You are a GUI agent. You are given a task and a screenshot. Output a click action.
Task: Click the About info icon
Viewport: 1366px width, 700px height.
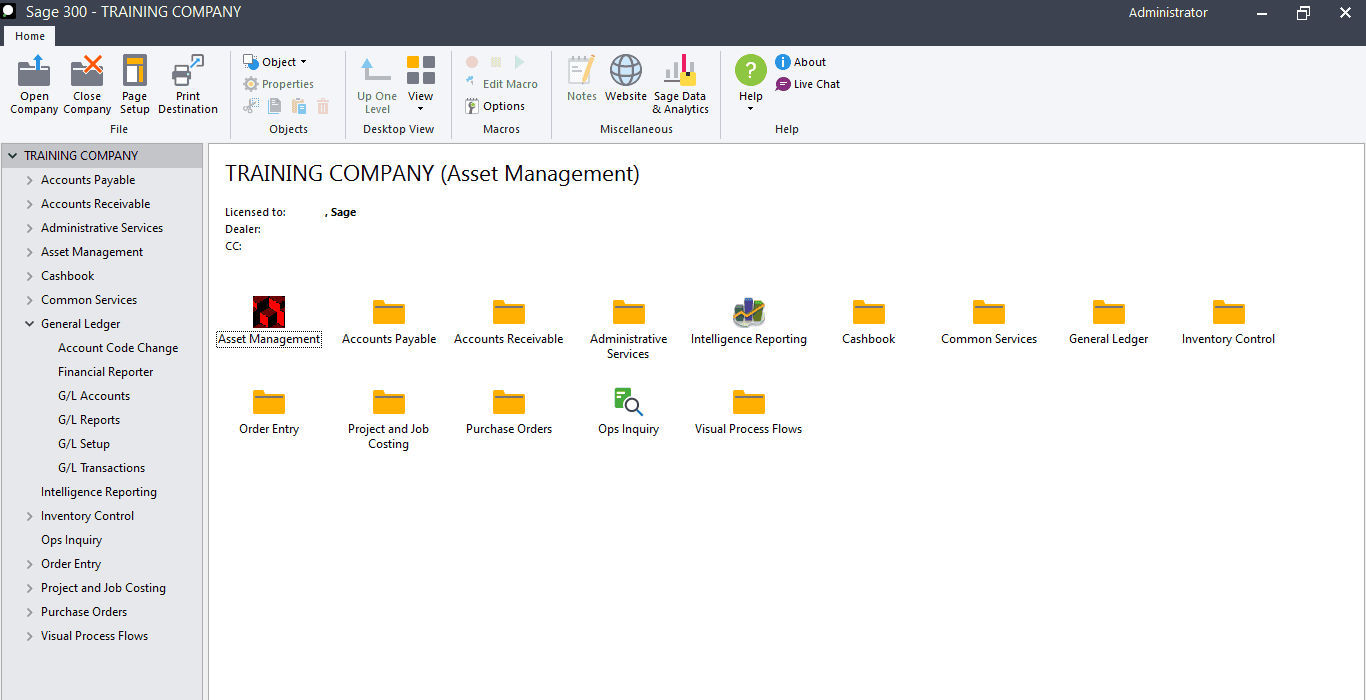[x=783, y=62]
